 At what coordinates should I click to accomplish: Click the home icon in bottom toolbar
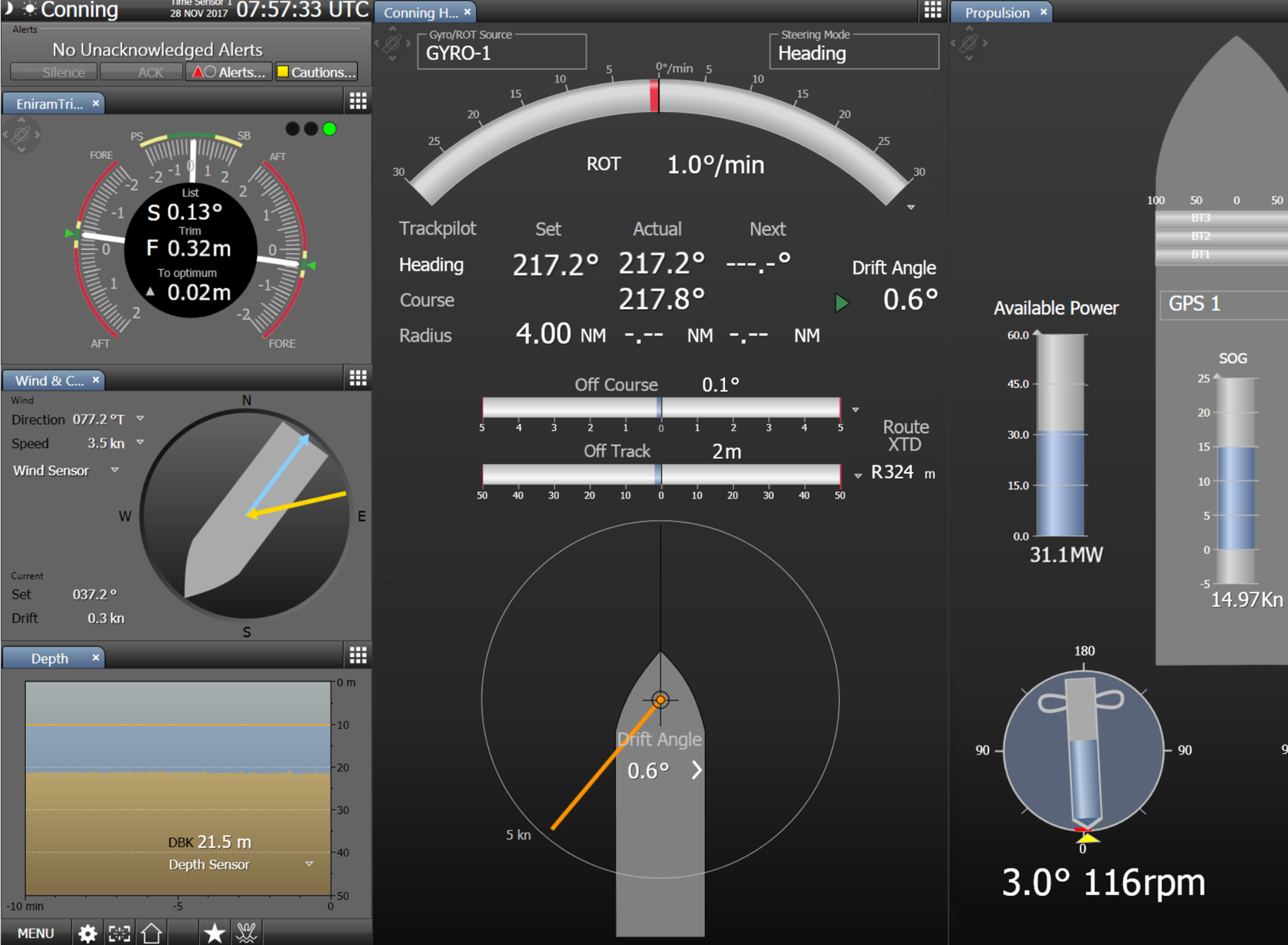151,932
